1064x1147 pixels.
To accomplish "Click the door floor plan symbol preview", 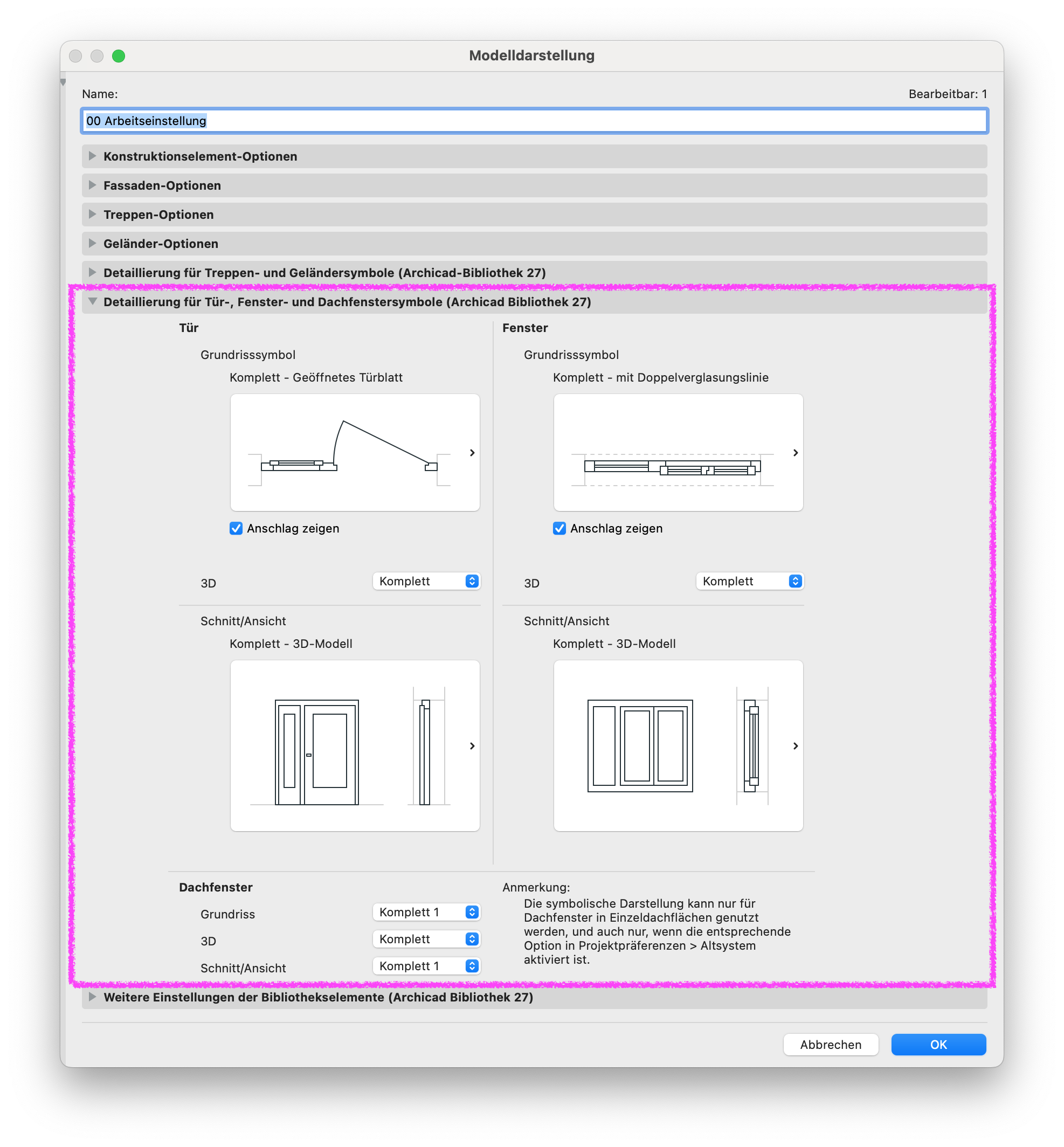I will (355, 453).
